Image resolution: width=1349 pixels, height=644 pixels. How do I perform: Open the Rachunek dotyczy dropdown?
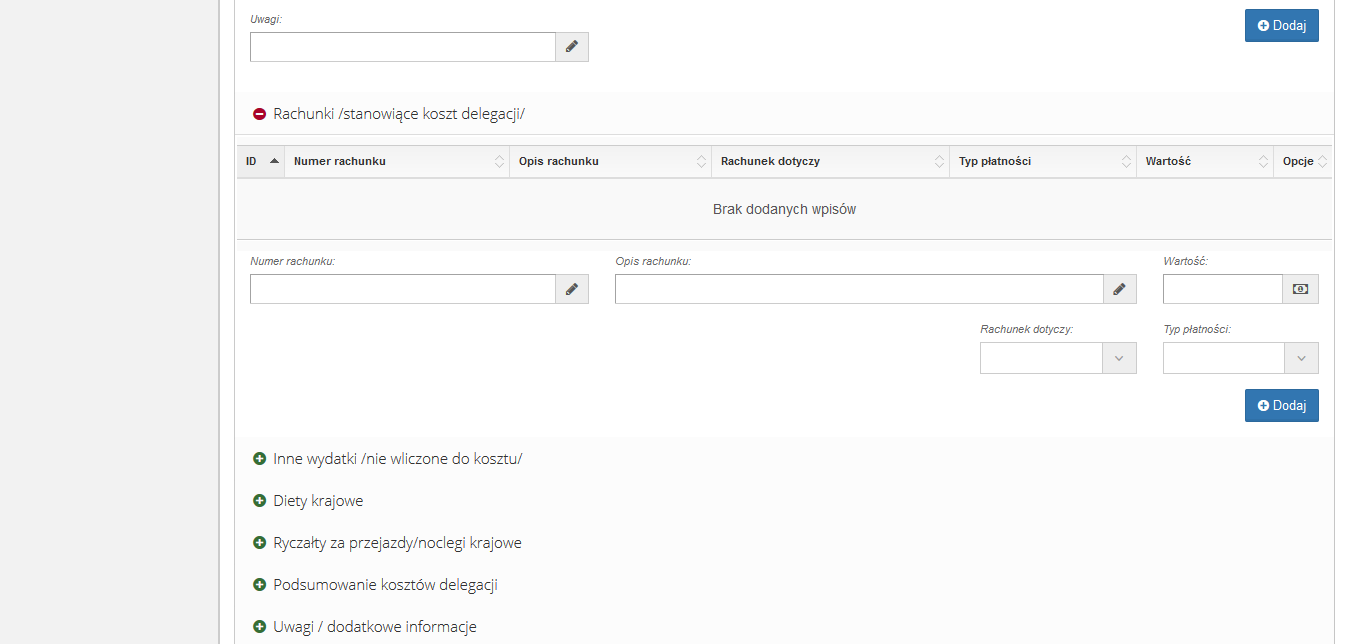click(1057, 358)
